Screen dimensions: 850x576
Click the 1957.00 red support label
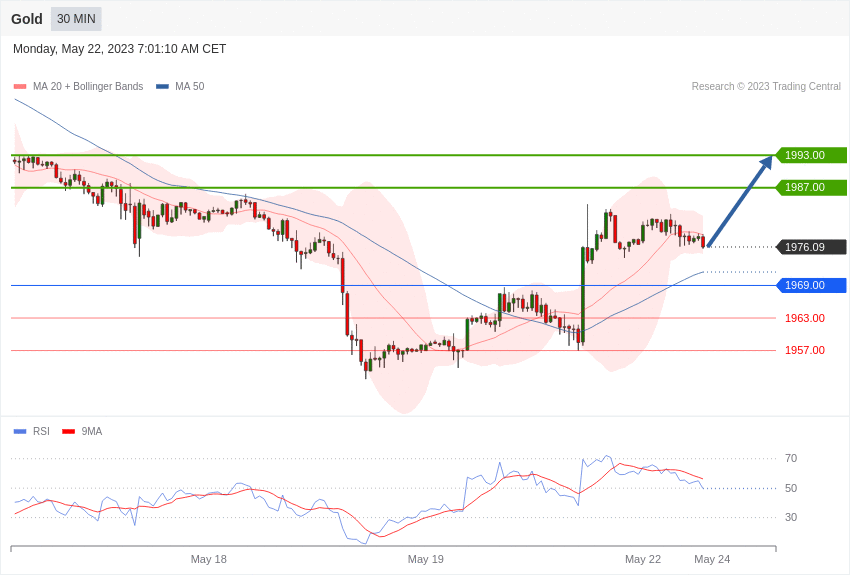(x=805, y=351)
